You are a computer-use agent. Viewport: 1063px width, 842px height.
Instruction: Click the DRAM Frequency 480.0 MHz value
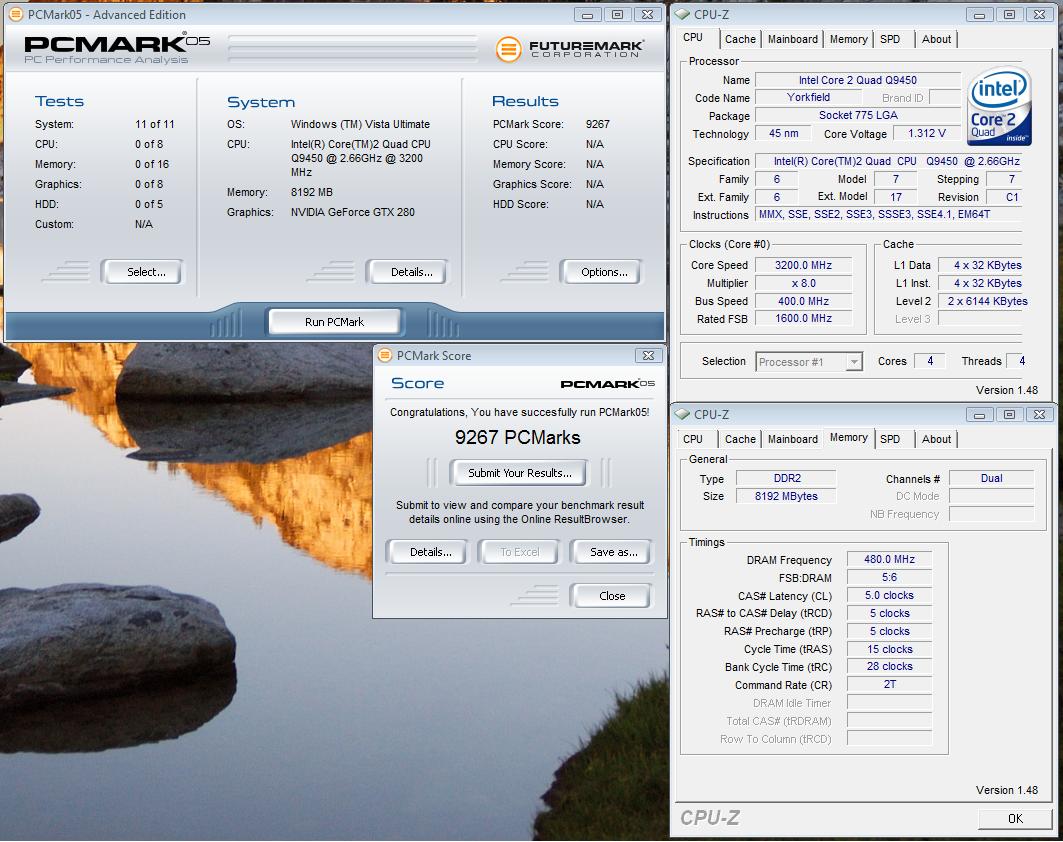coord(889,560)
